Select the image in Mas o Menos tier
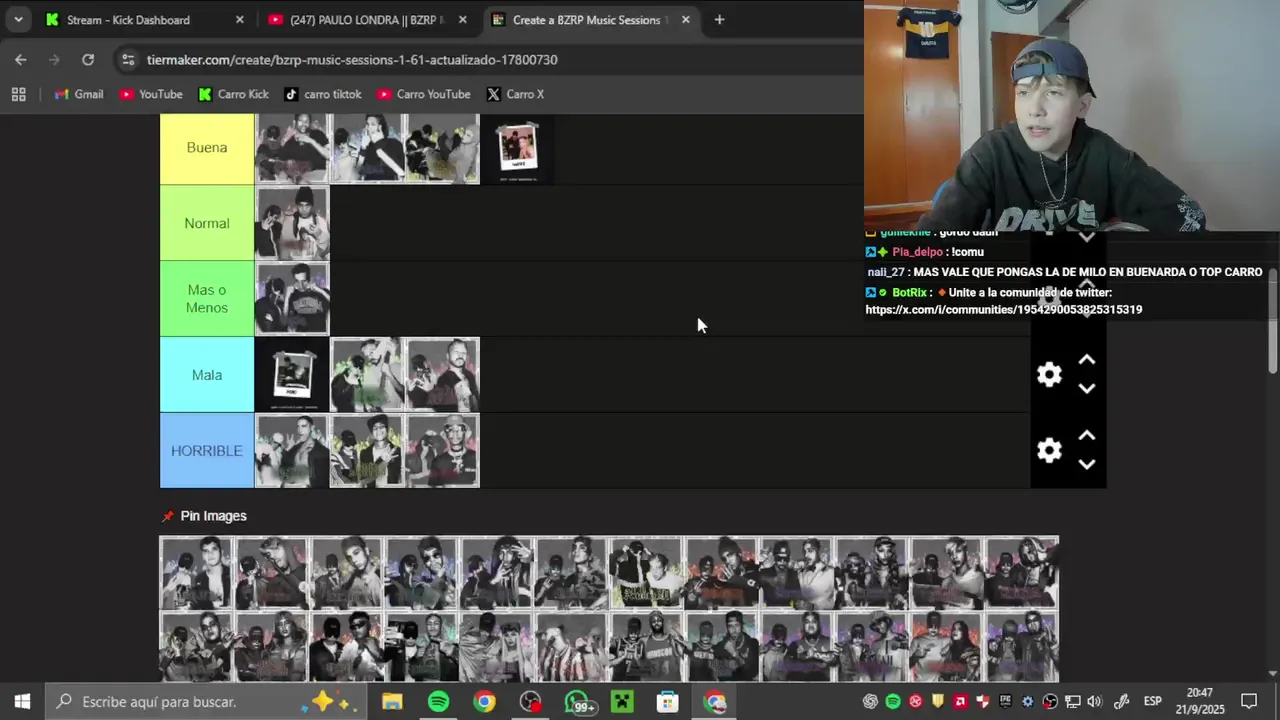 click(x=292, y=299)
